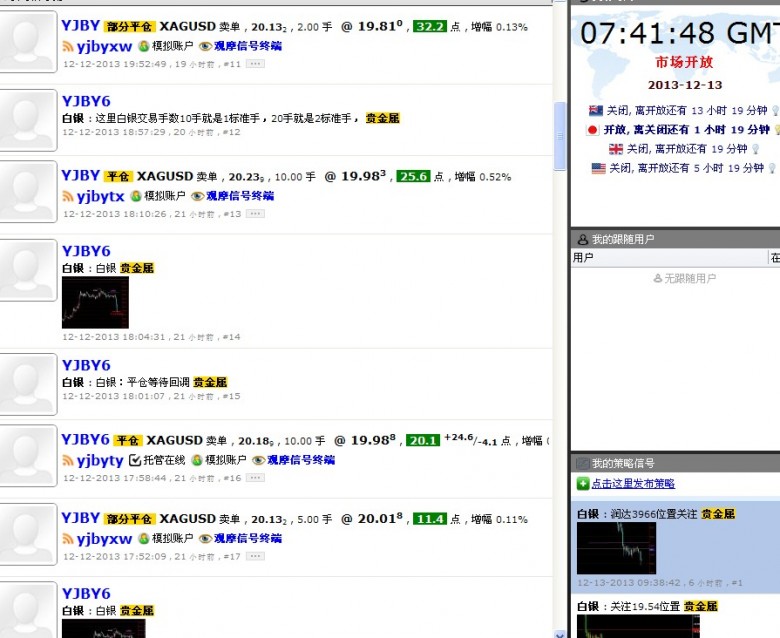Expand the '...' more button on post #13
This screenshot has height=638, width=780.
[x=255, y=214]
